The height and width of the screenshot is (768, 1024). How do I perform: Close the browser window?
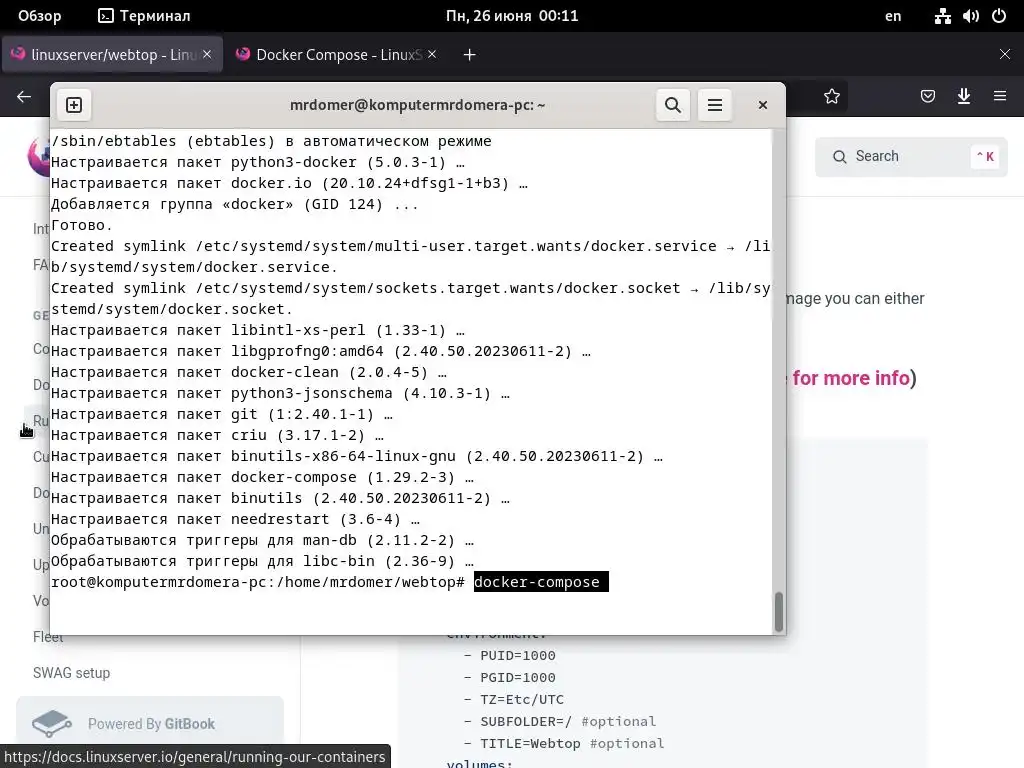(1005, 54)
